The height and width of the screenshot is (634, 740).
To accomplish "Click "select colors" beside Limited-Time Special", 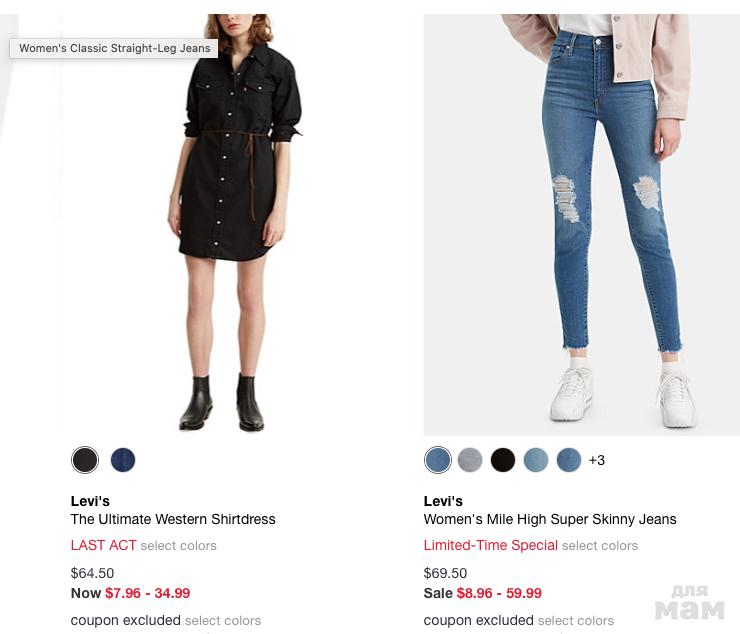I will tap(600, 546).
